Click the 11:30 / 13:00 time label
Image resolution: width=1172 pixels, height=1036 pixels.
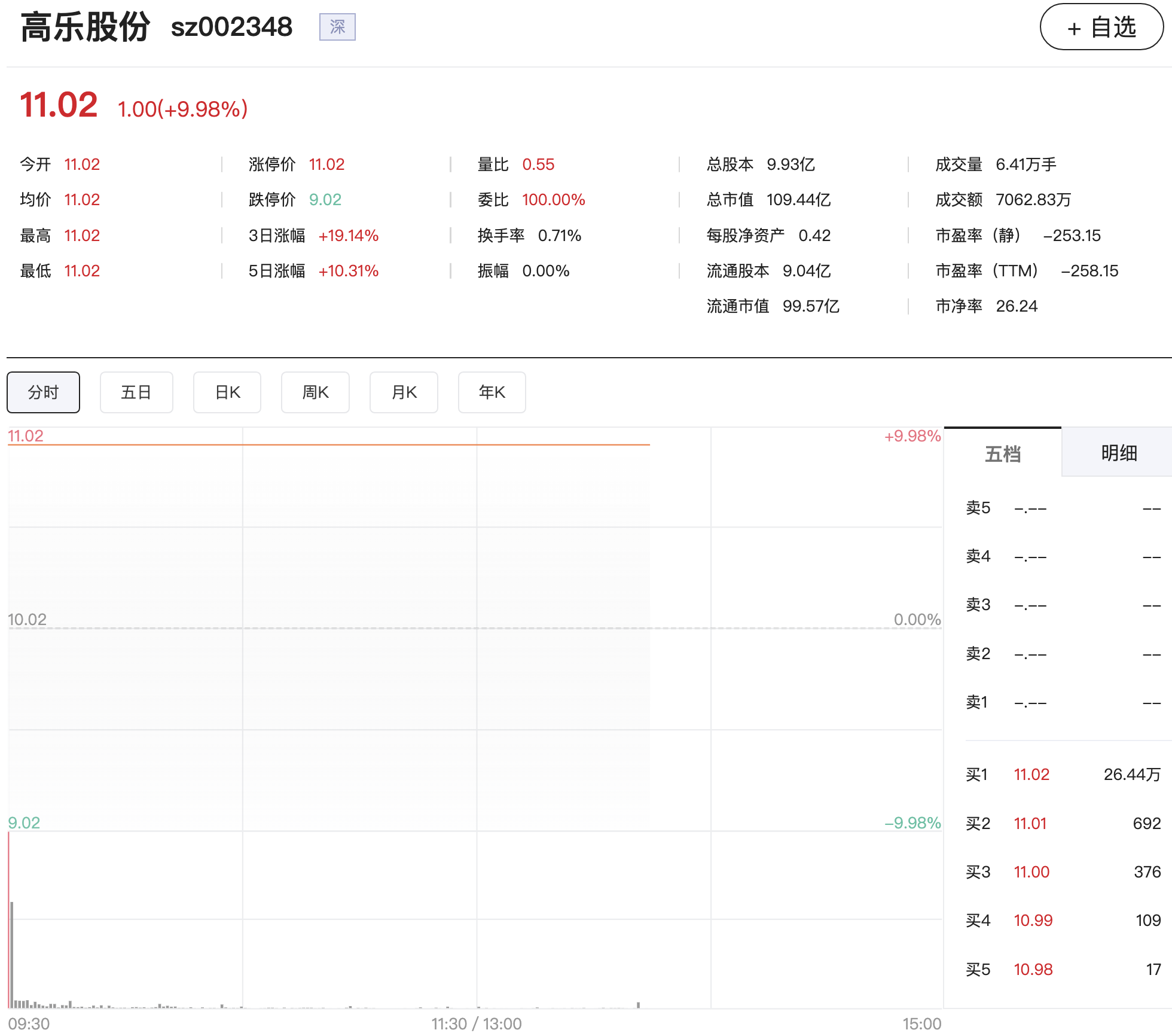[x=477, y=1024]
